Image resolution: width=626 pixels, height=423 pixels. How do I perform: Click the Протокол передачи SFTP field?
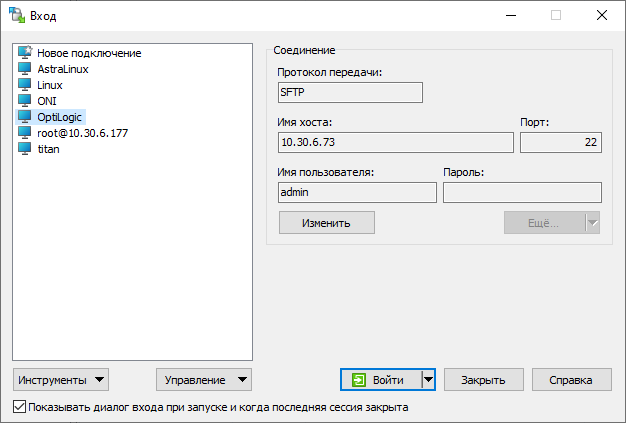350,93
